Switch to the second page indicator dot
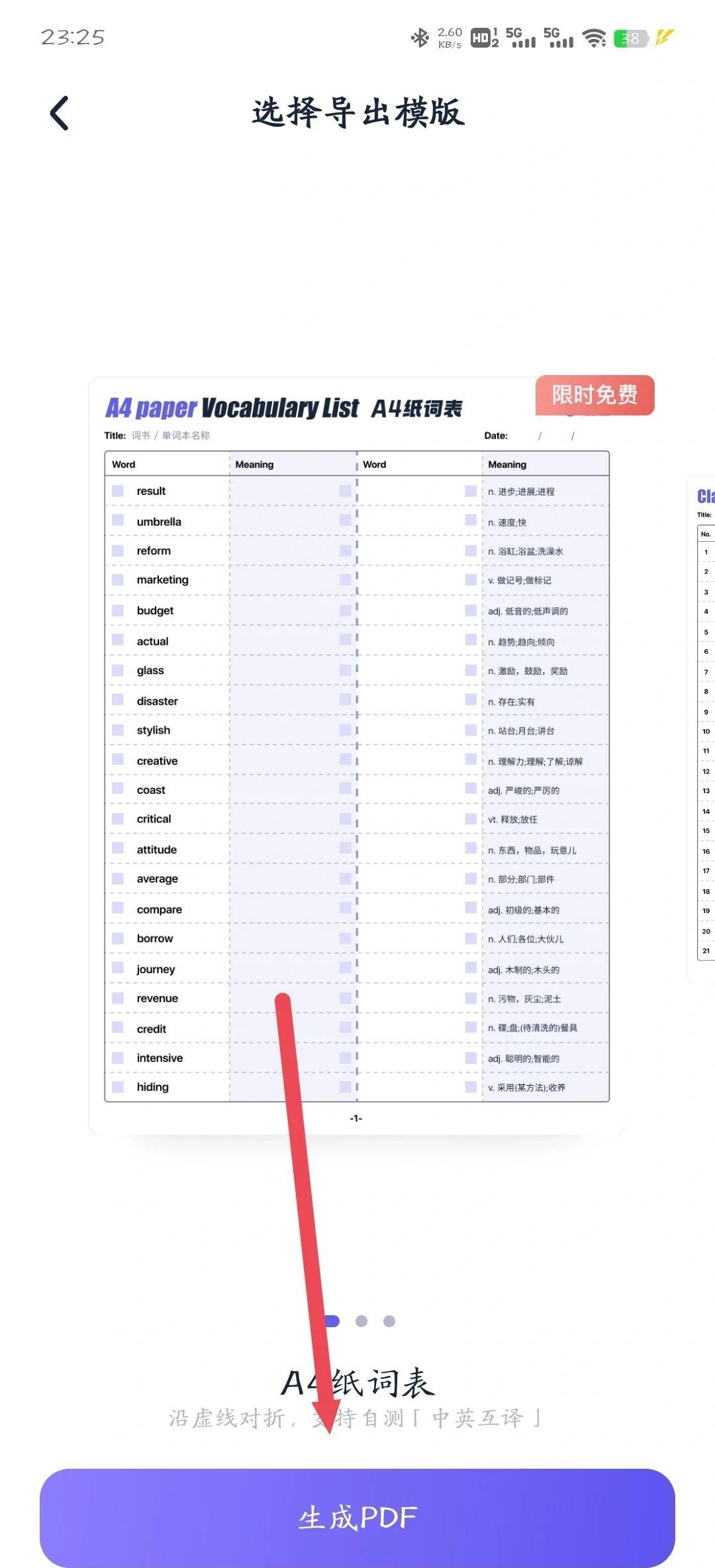This screenshot has height=1568, width=715. pos(361,1321)
